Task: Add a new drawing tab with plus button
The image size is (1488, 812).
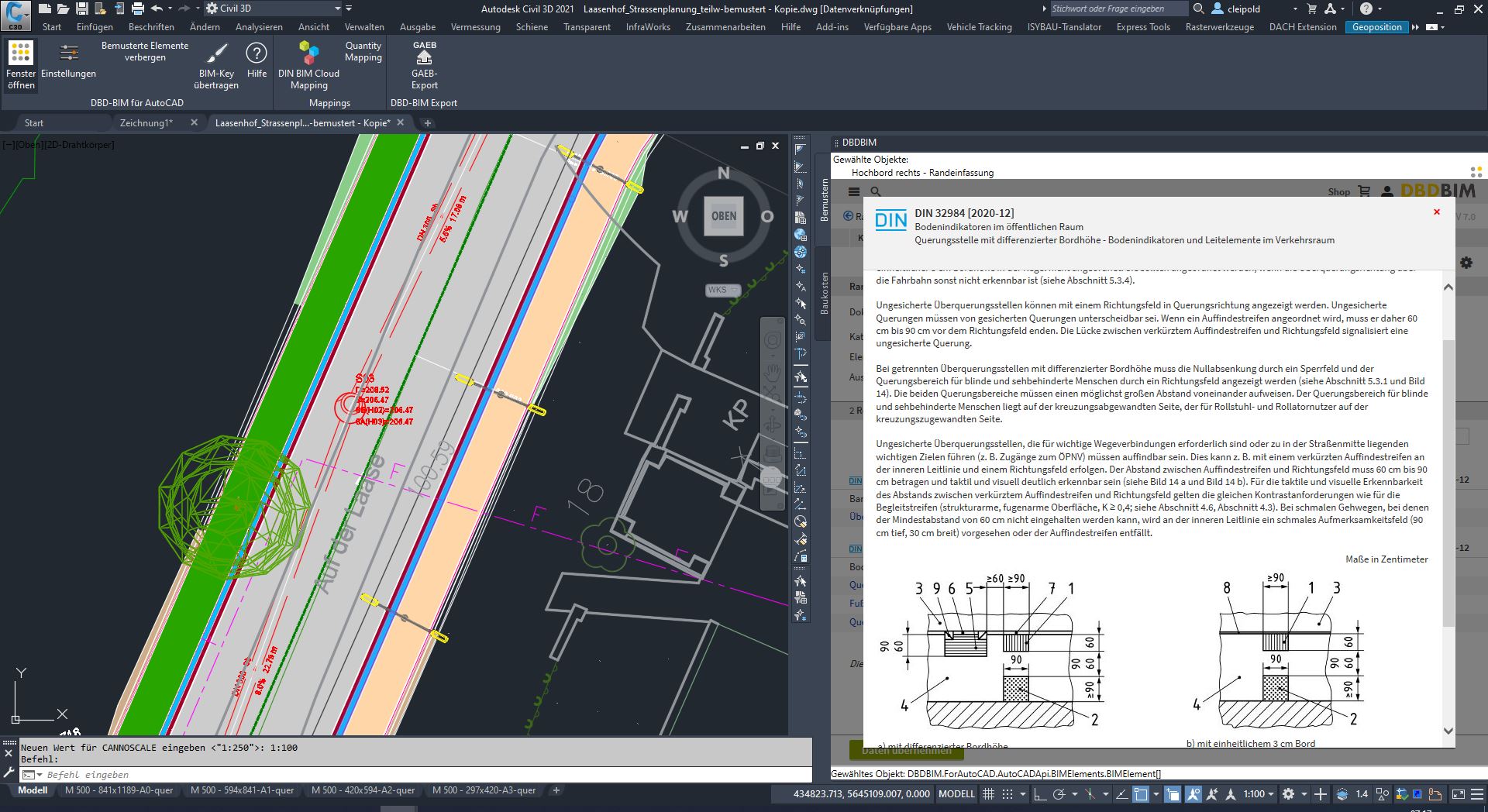Action: click(x=427, y=122)
